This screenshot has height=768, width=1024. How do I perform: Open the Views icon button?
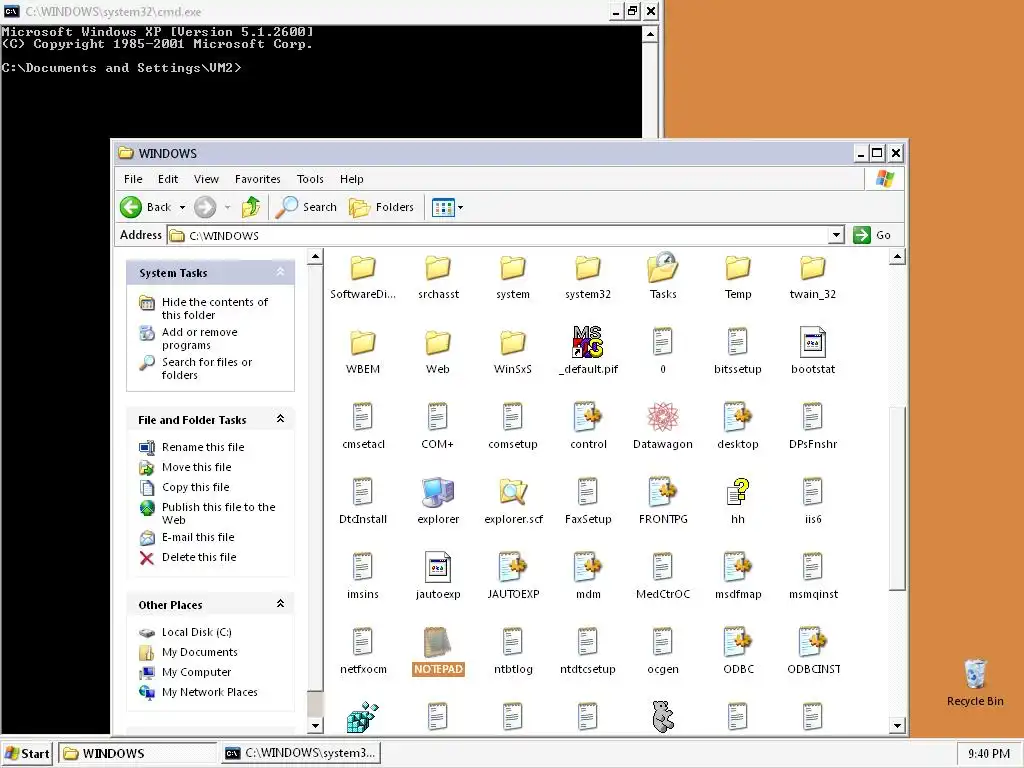[x=443, y=208]
